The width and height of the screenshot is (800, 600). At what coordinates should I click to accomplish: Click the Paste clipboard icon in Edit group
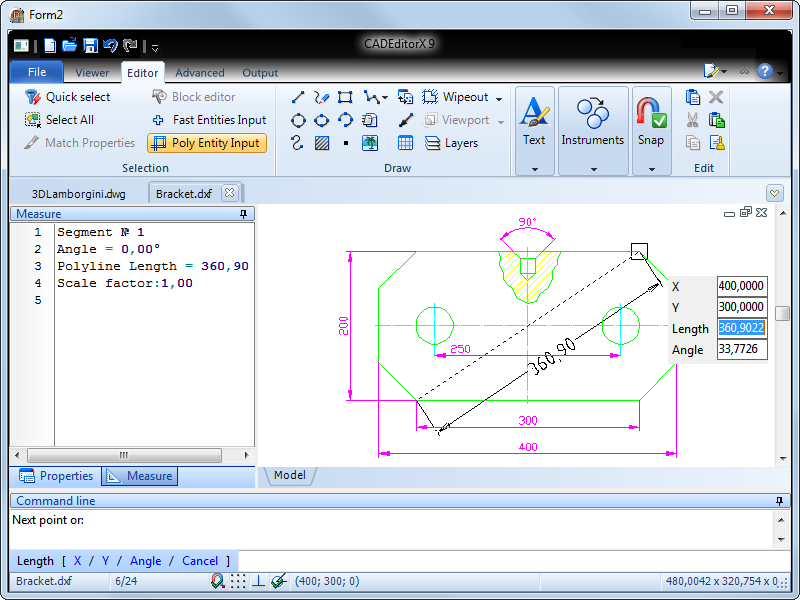692,97
